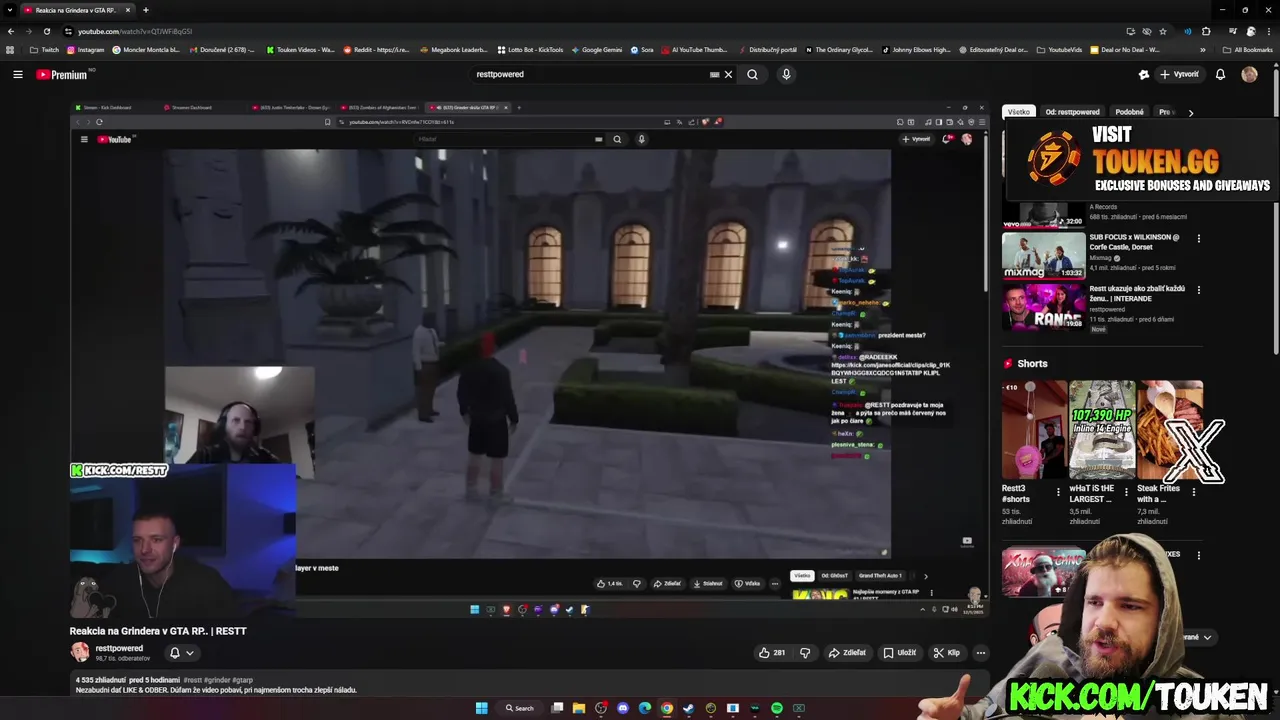Bookmark this page with star icon
The image size is (1280, 720).
[1163, 31]
